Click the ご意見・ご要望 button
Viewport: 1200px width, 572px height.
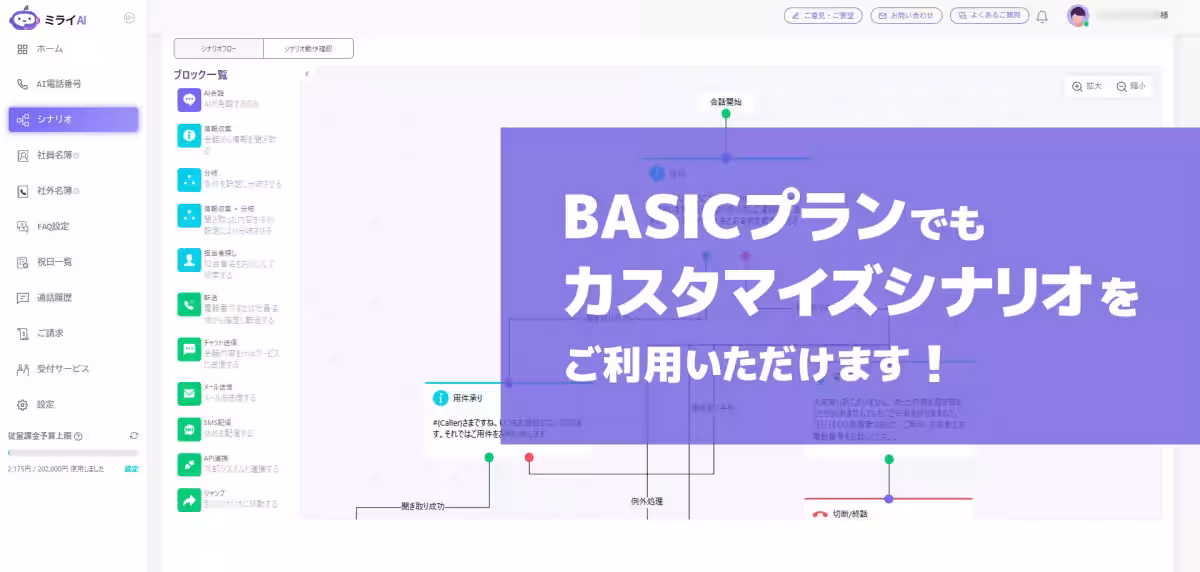[x=824, y=16]
